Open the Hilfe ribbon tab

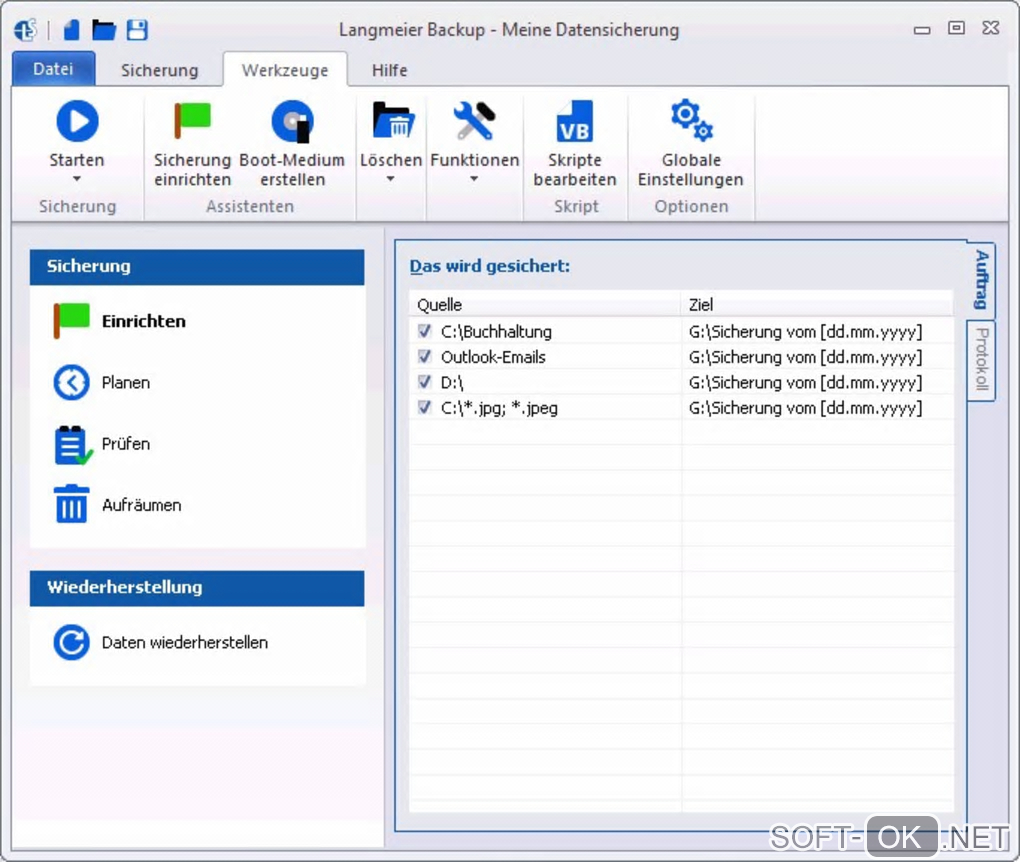click(389, 70)
